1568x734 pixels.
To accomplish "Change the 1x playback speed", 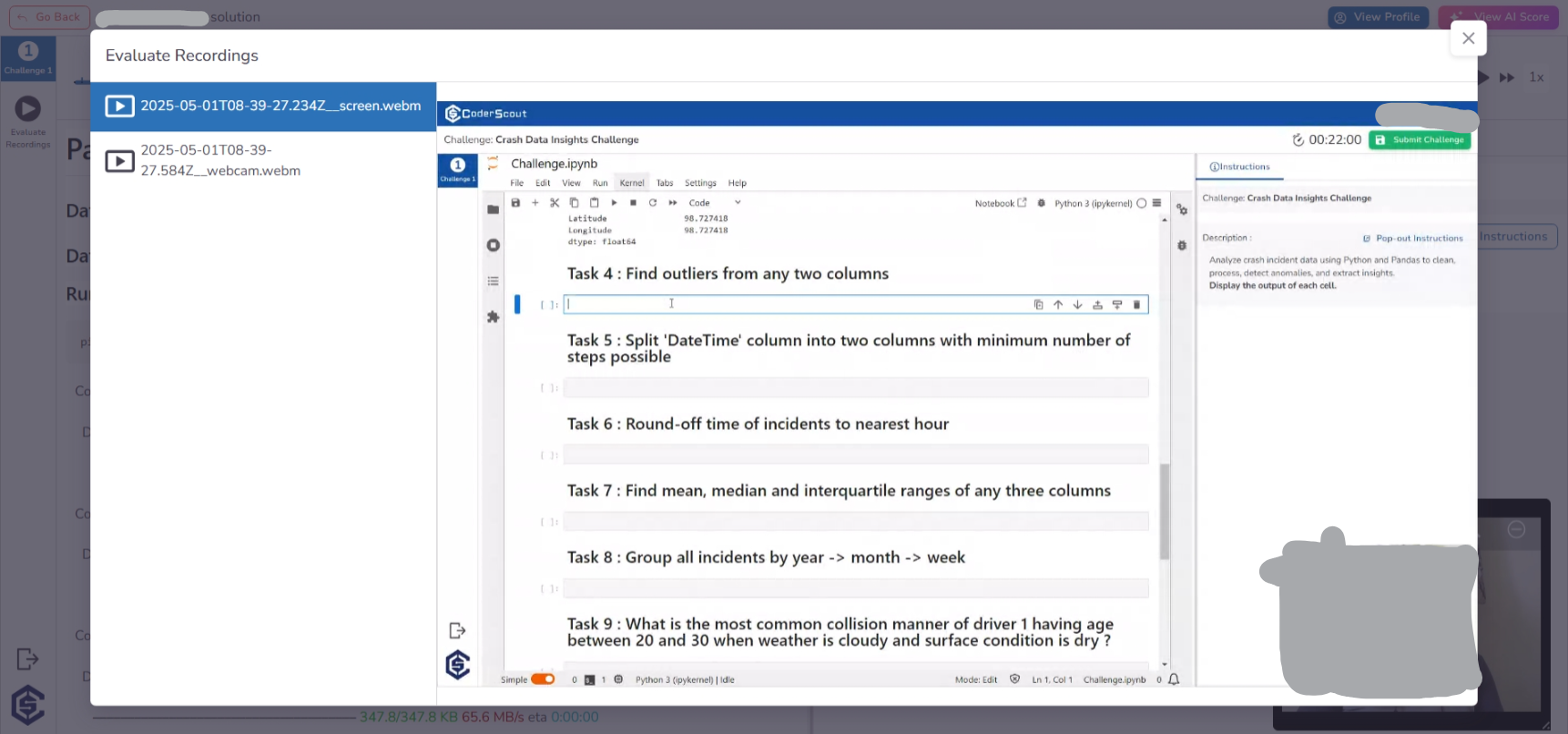I will tap(1536, 77).
